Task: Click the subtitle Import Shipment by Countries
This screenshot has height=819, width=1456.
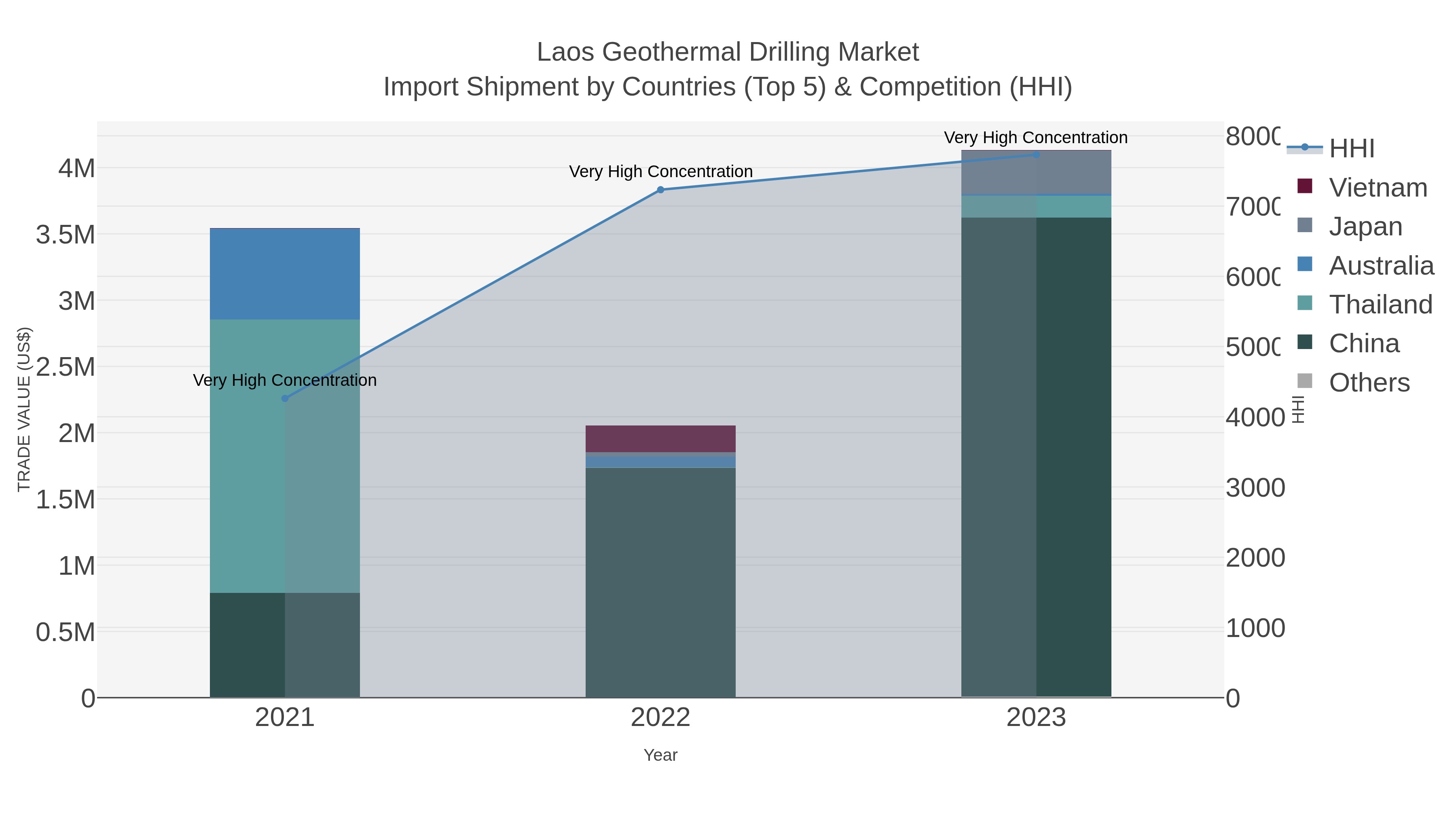Action: coord(728,87)
